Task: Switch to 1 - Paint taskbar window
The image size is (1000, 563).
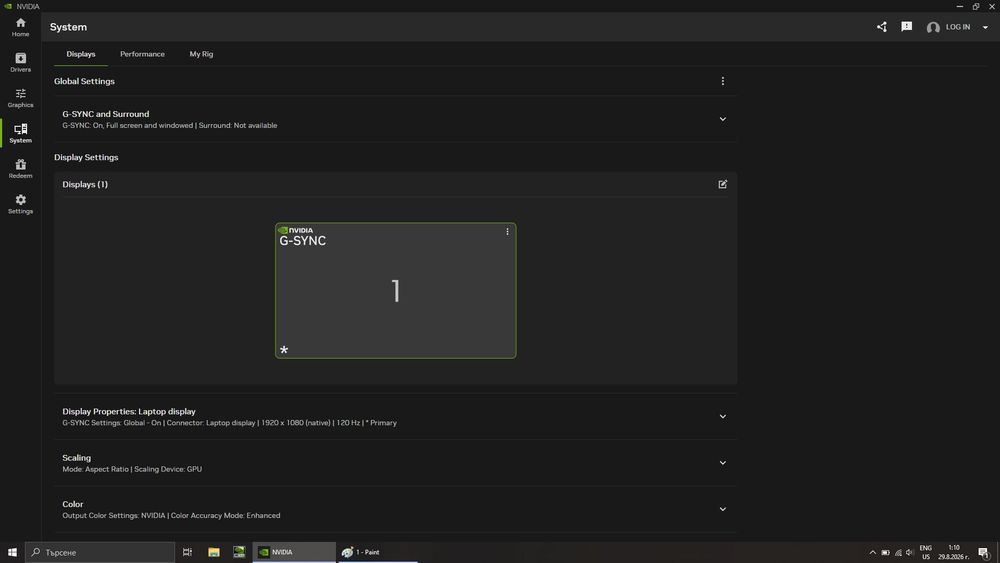Action: [378, 552]
